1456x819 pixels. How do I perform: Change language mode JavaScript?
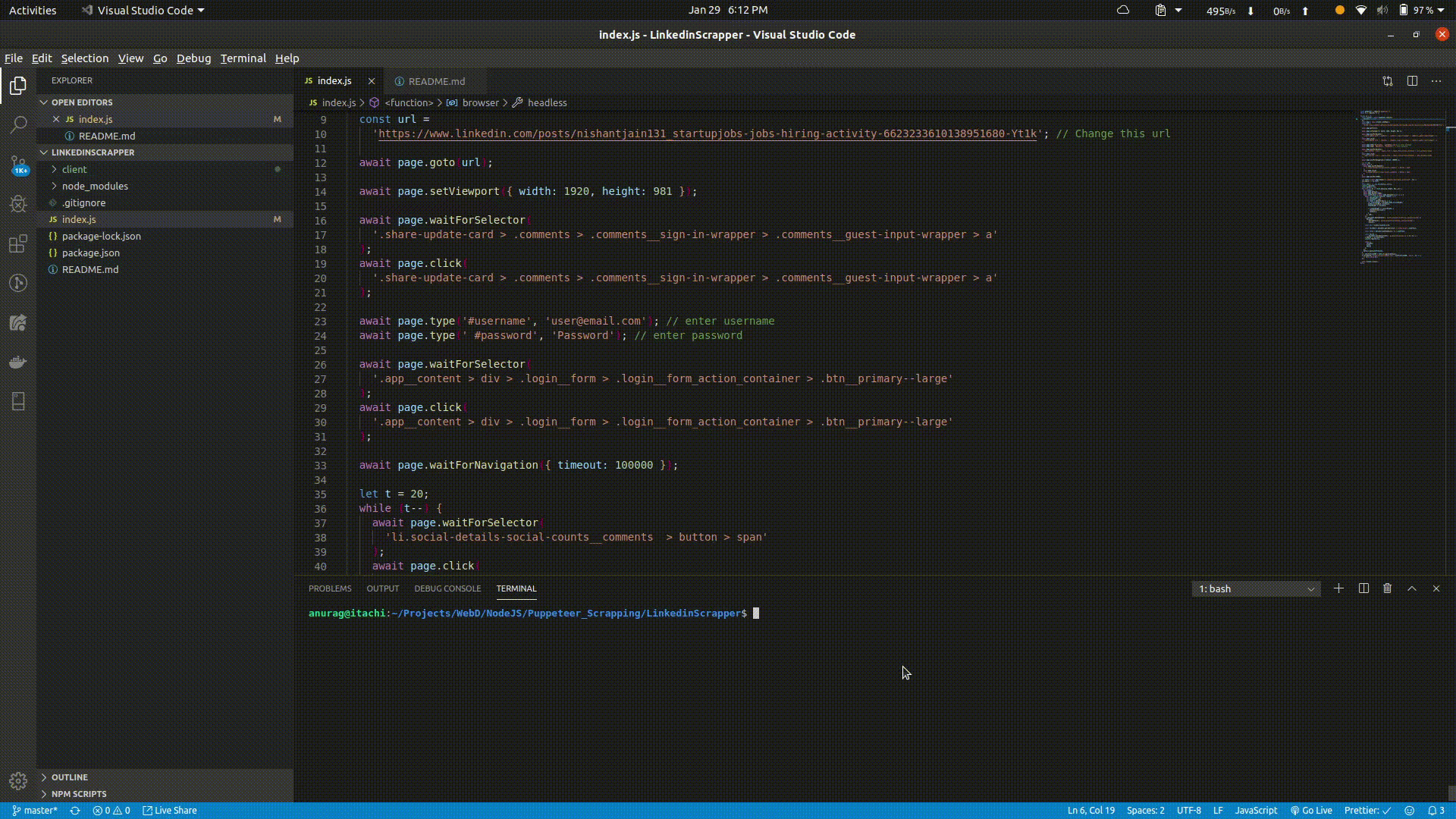pyautogui.click(x=1256, y=811)
